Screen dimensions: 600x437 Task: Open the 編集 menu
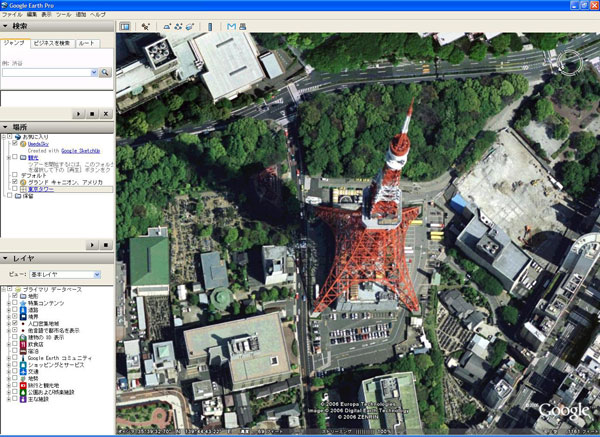pyautogui.click(x=32, y=15)
